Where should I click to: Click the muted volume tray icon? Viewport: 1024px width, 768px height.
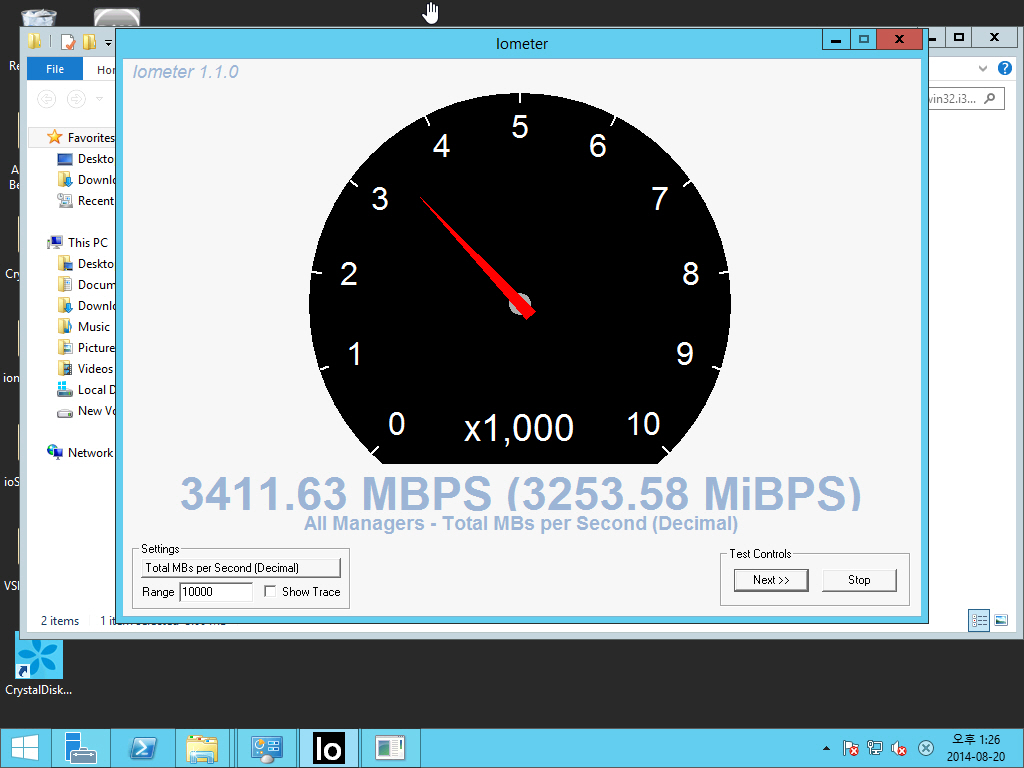click(x=899, y=748)
